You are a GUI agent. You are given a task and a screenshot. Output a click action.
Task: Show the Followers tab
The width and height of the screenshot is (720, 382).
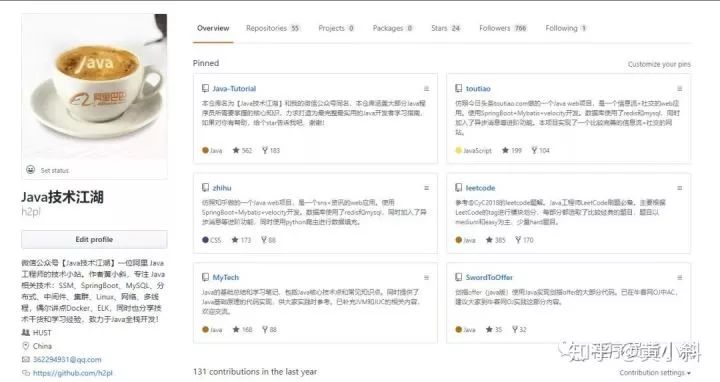[503, 28]
